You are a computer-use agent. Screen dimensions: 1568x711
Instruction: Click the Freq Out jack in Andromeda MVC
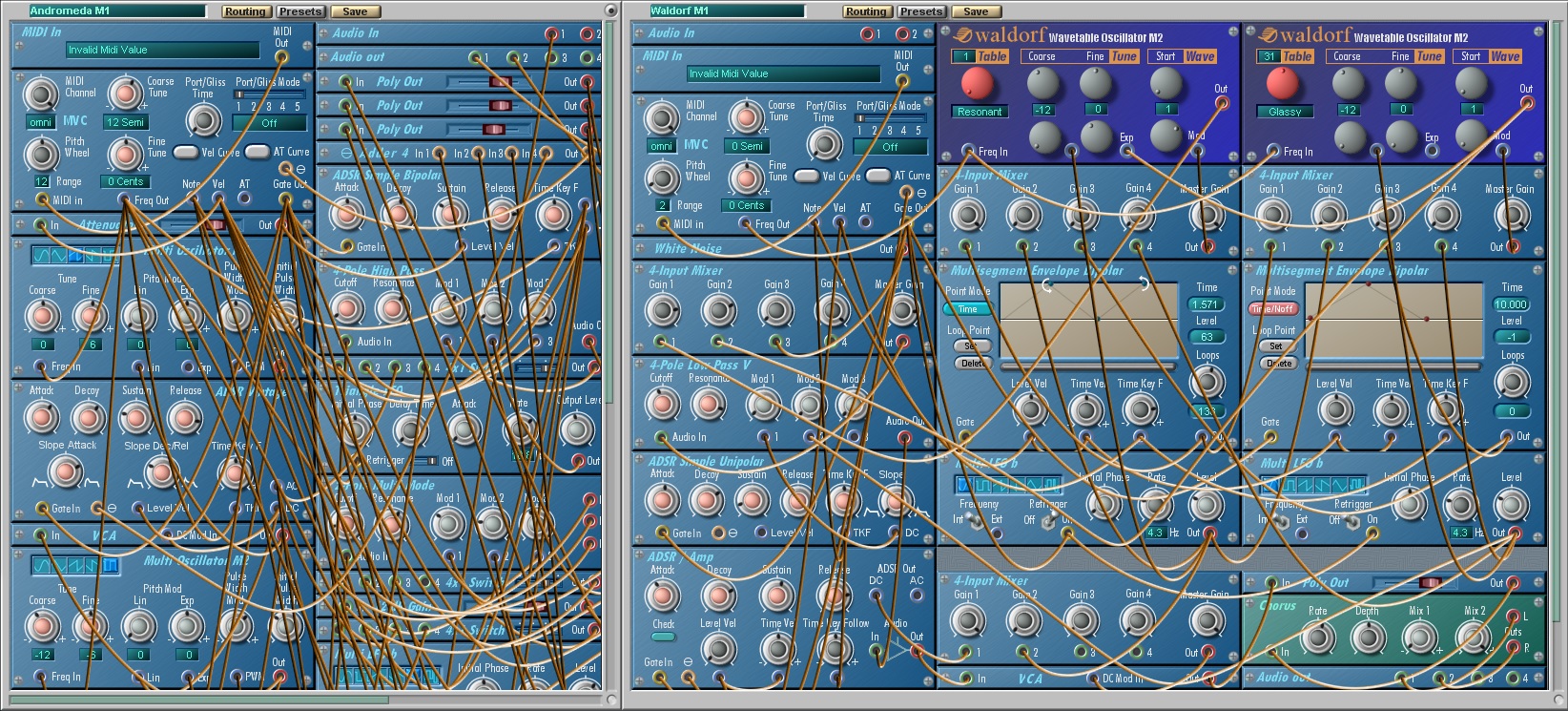click(124, 199)
